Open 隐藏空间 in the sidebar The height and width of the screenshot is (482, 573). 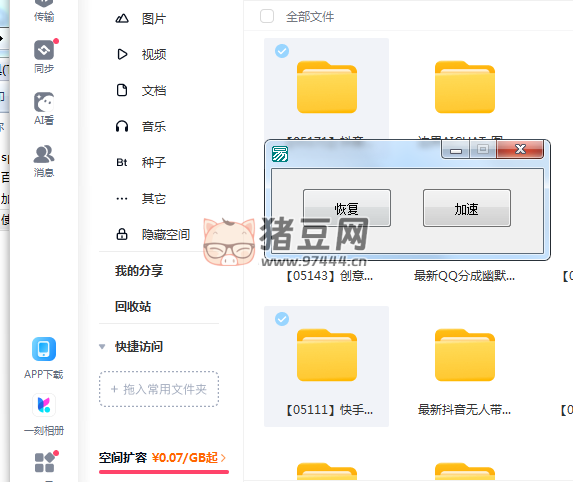(166, 234)
